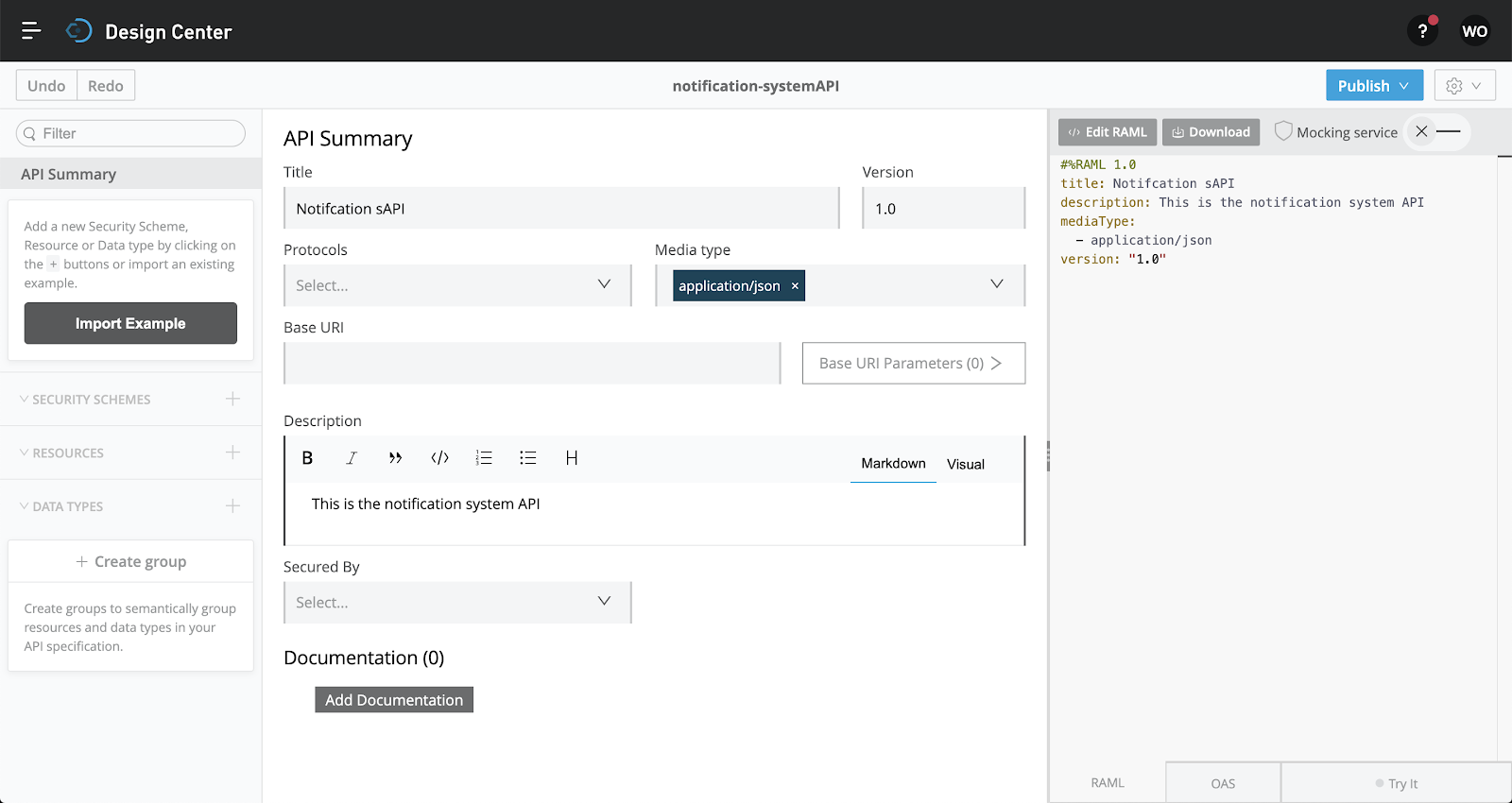Switch to the Visual editor tab
Image resolution: width=1512 pixels, height=803 pixels.
pos(965,464)
